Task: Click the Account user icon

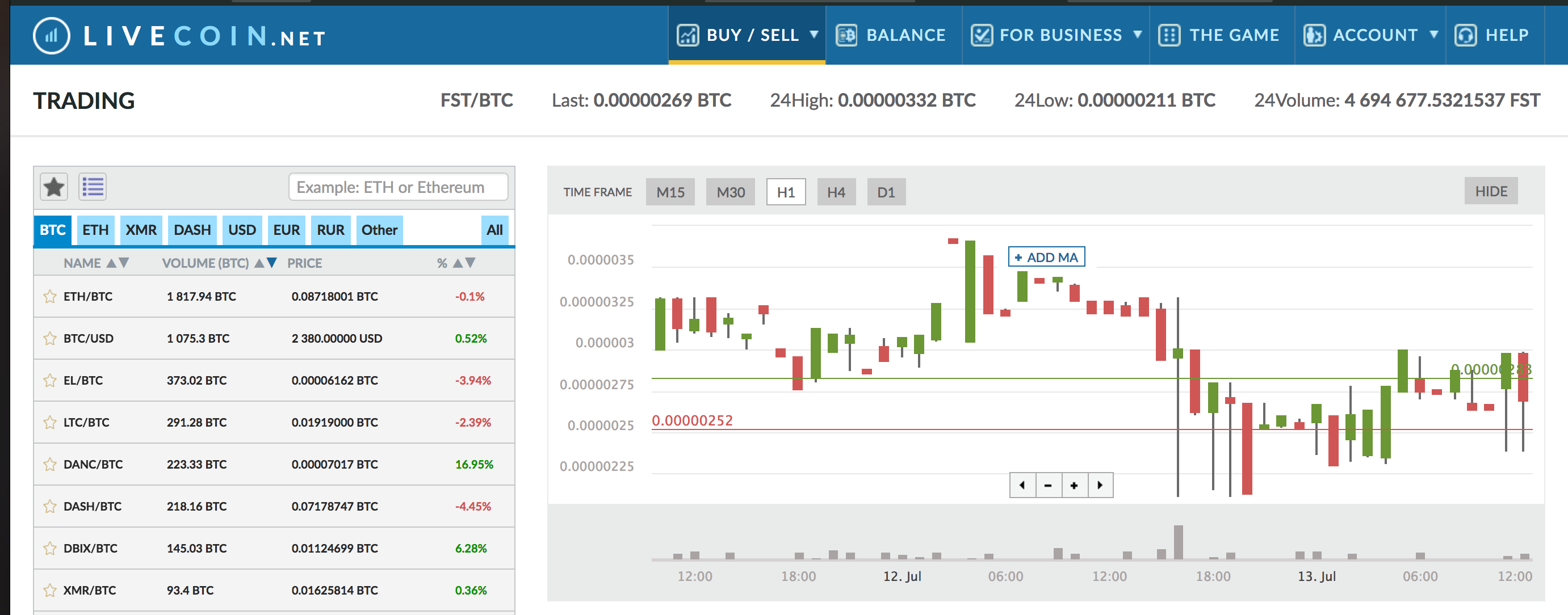Action: (1314, 35)
